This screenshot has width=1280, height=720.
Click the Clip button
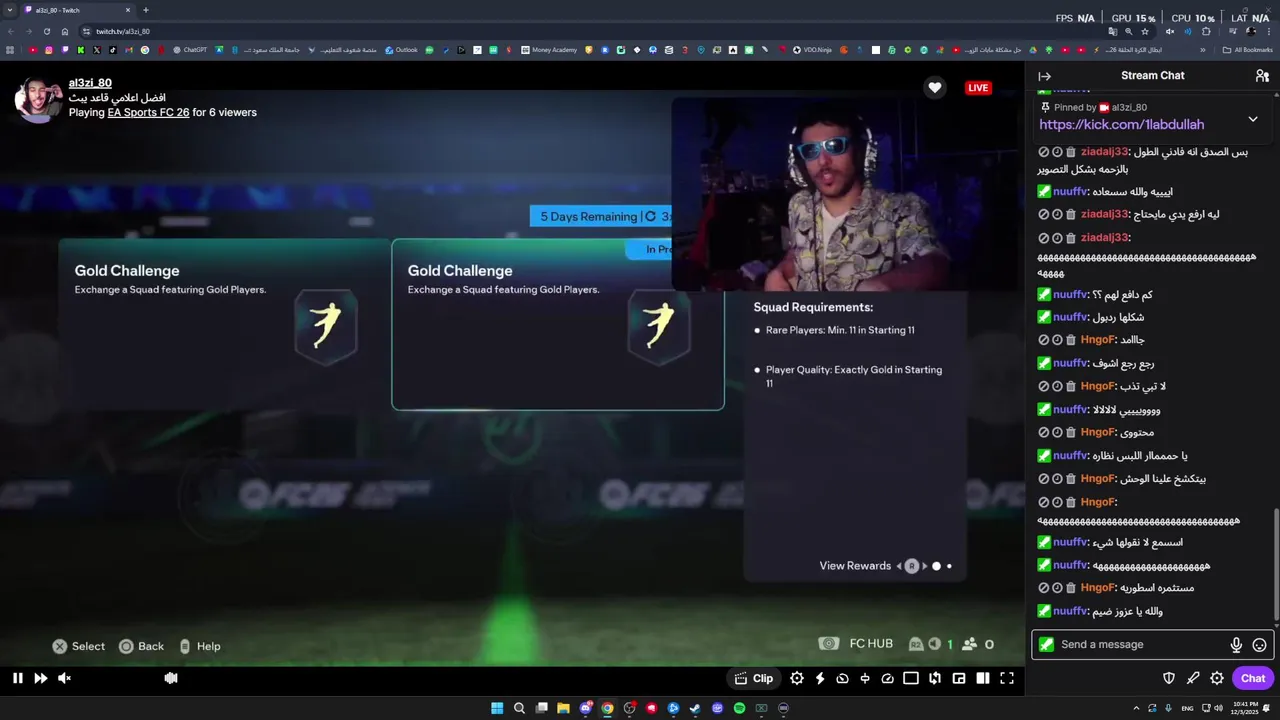754,678
